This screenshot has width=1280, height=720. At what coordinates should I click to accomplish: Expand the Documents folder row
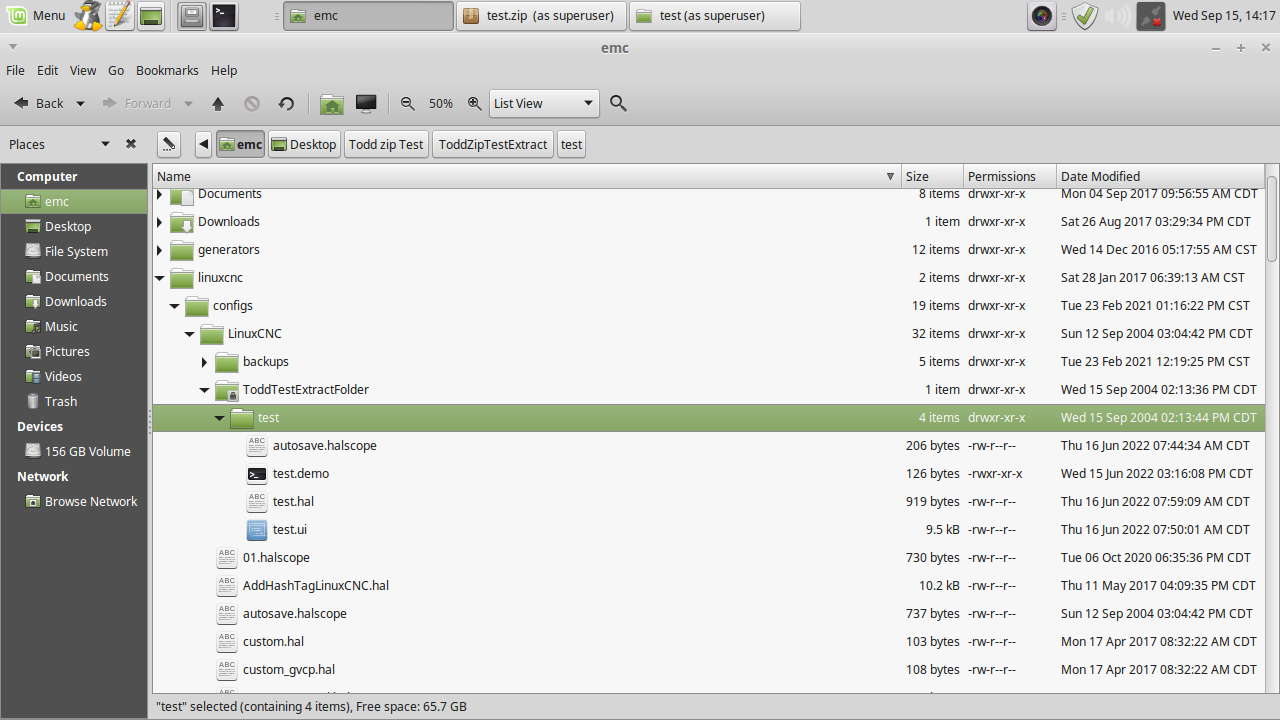160,194
